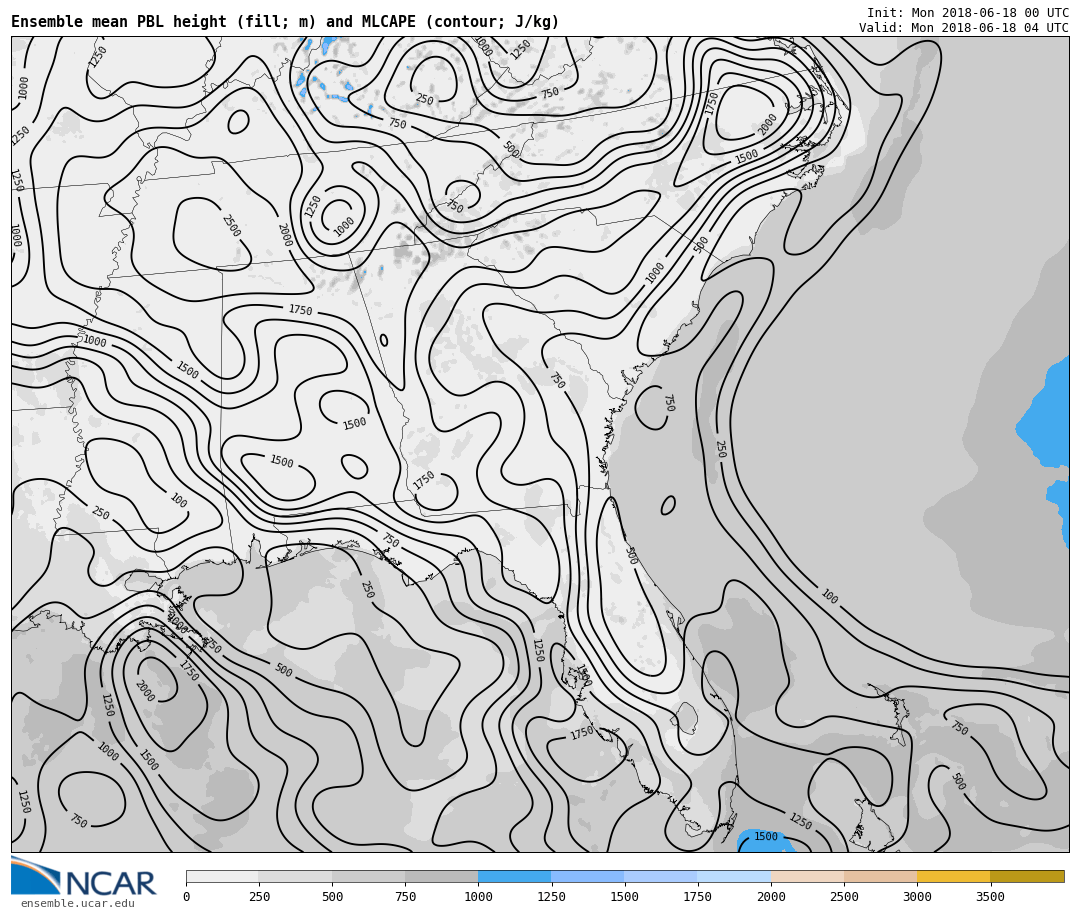The image size is (1080, 915).
Task: Click the NCAR logo
Action: click(84, 877)
